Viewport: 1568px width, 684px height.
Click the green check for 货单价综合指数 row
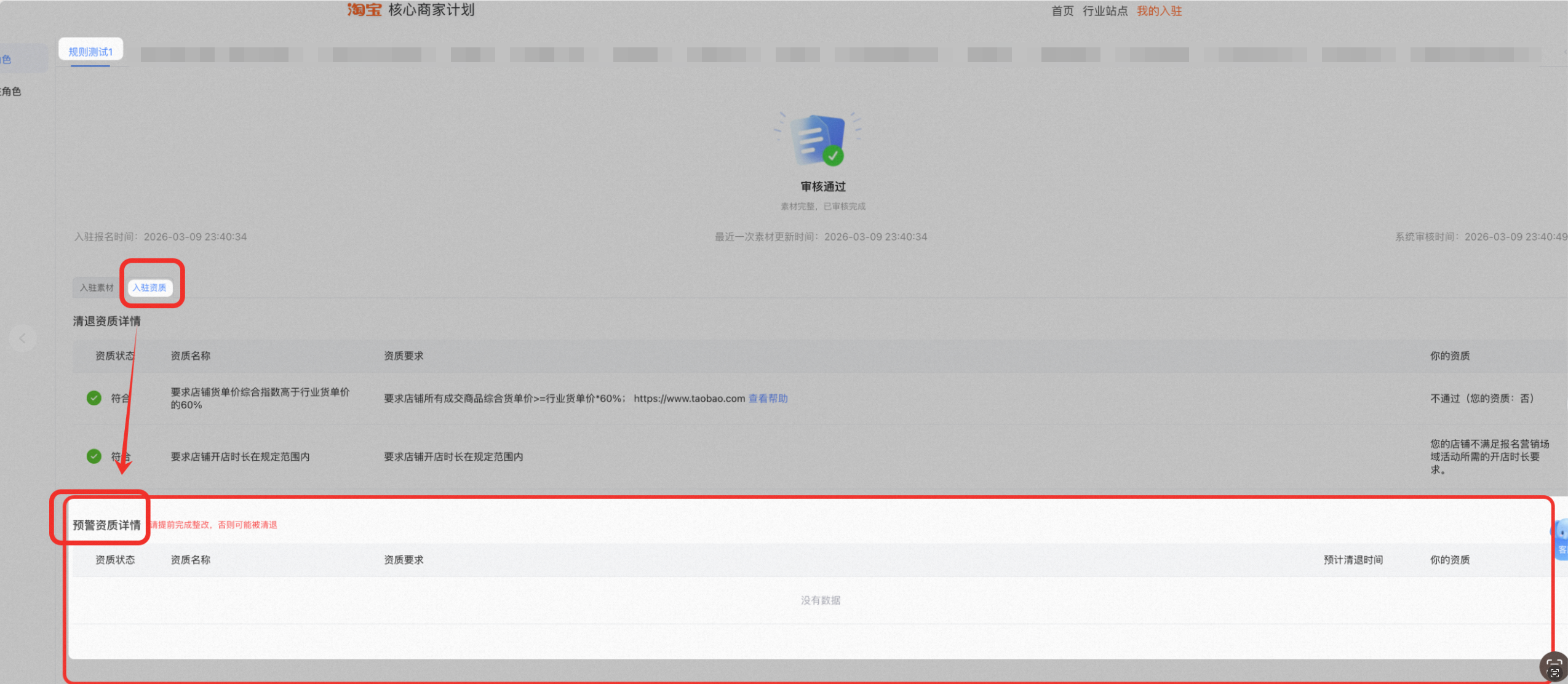[94, 398]
